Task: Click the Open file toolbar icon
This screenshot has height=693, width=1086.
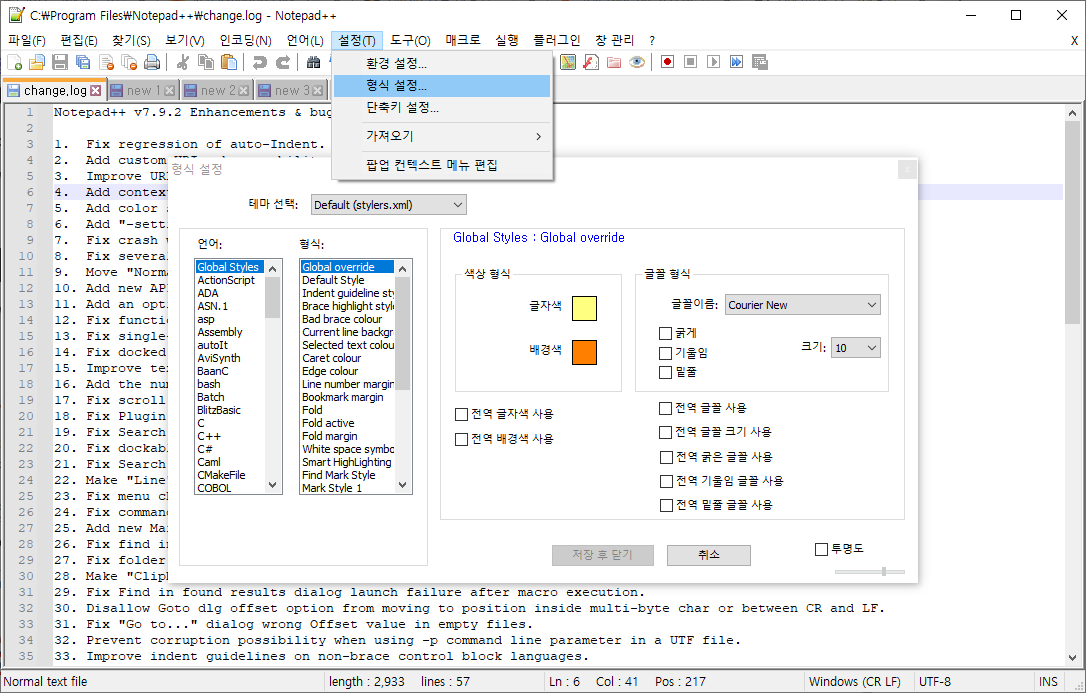Action: coord(37,62)
